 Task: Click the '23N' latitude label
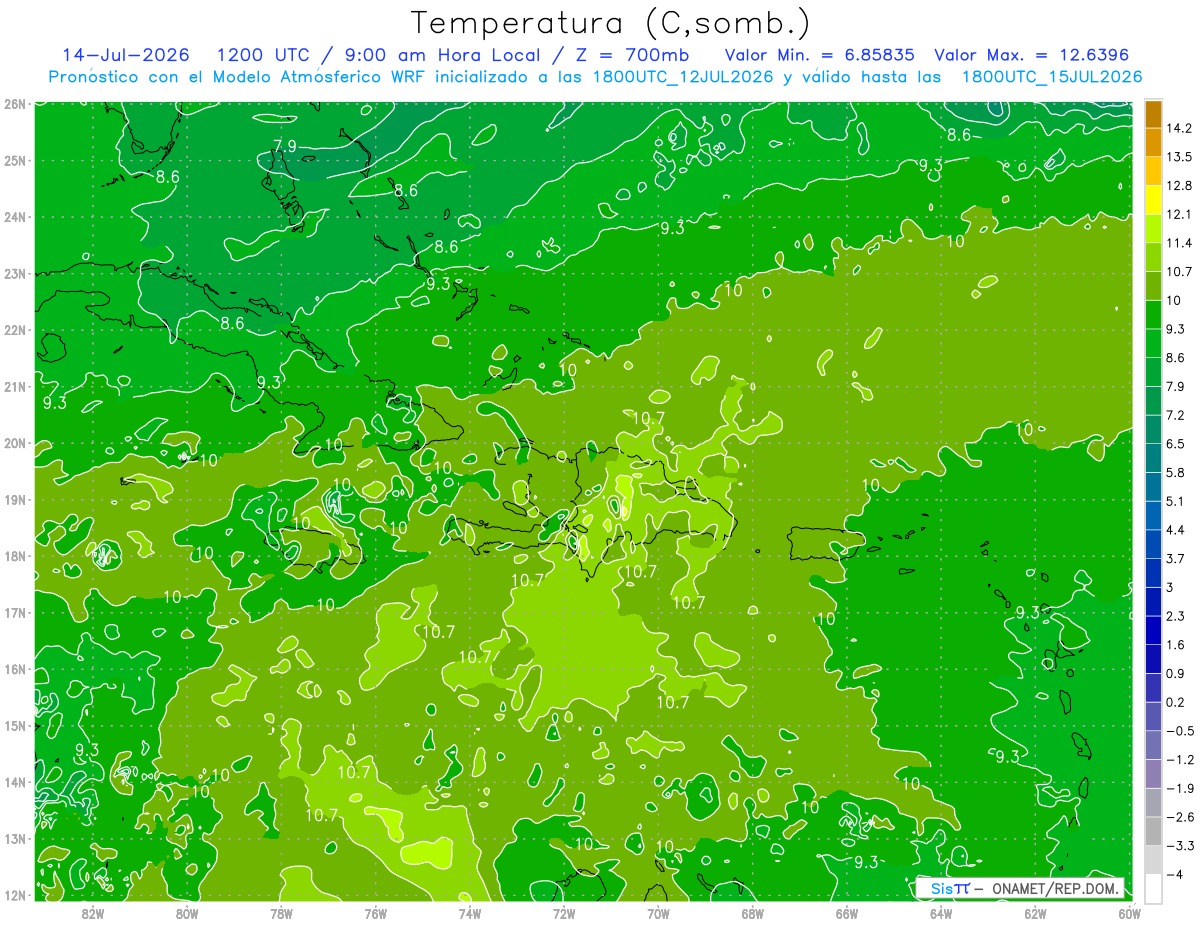click(15, 273)
